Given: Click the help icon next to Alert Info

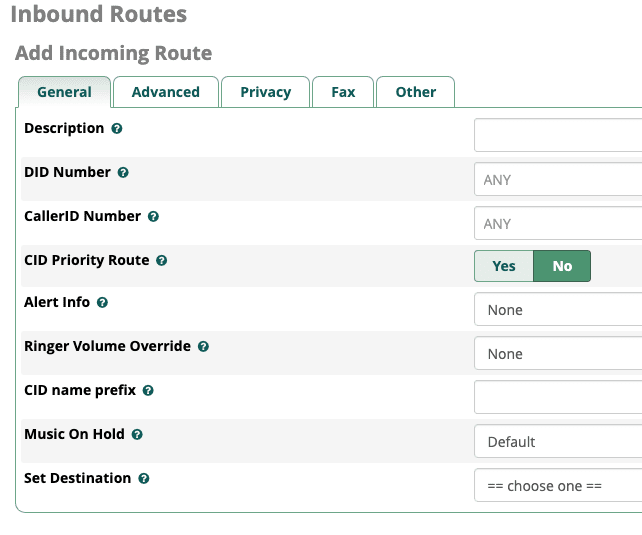Looking at the screenshot, I should tap(102, 303).
